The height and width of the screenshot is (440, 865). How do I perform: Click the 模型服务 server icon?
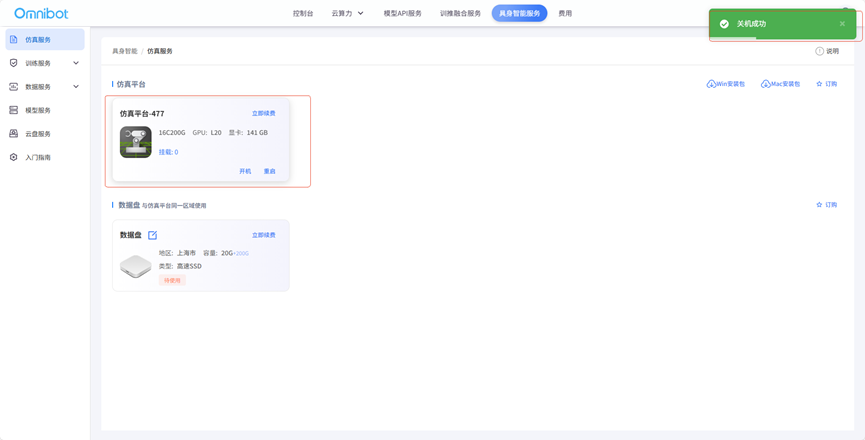coord(14,110)
